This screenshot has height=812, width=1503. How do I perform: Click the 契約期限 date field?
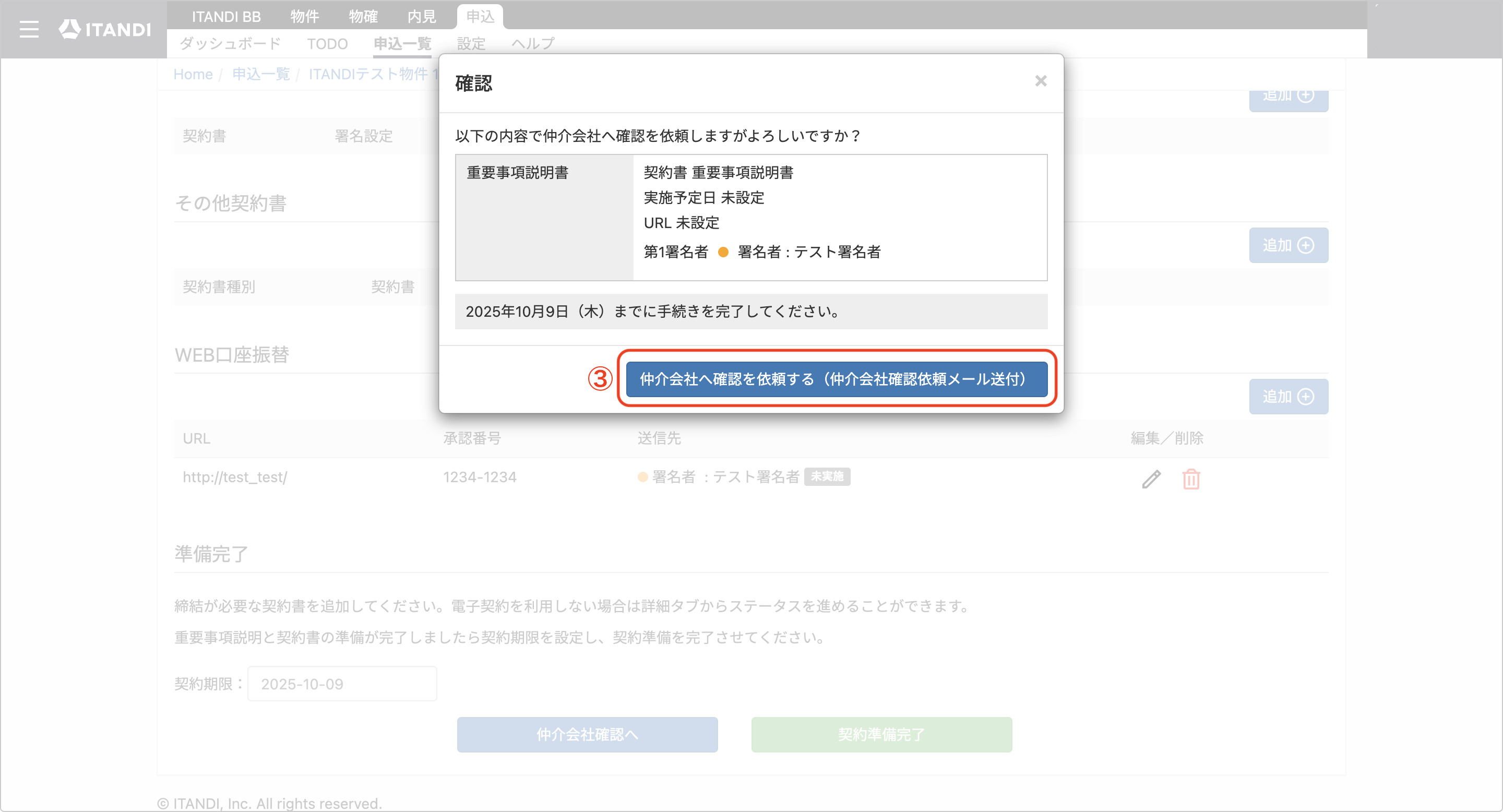[342, 684]
